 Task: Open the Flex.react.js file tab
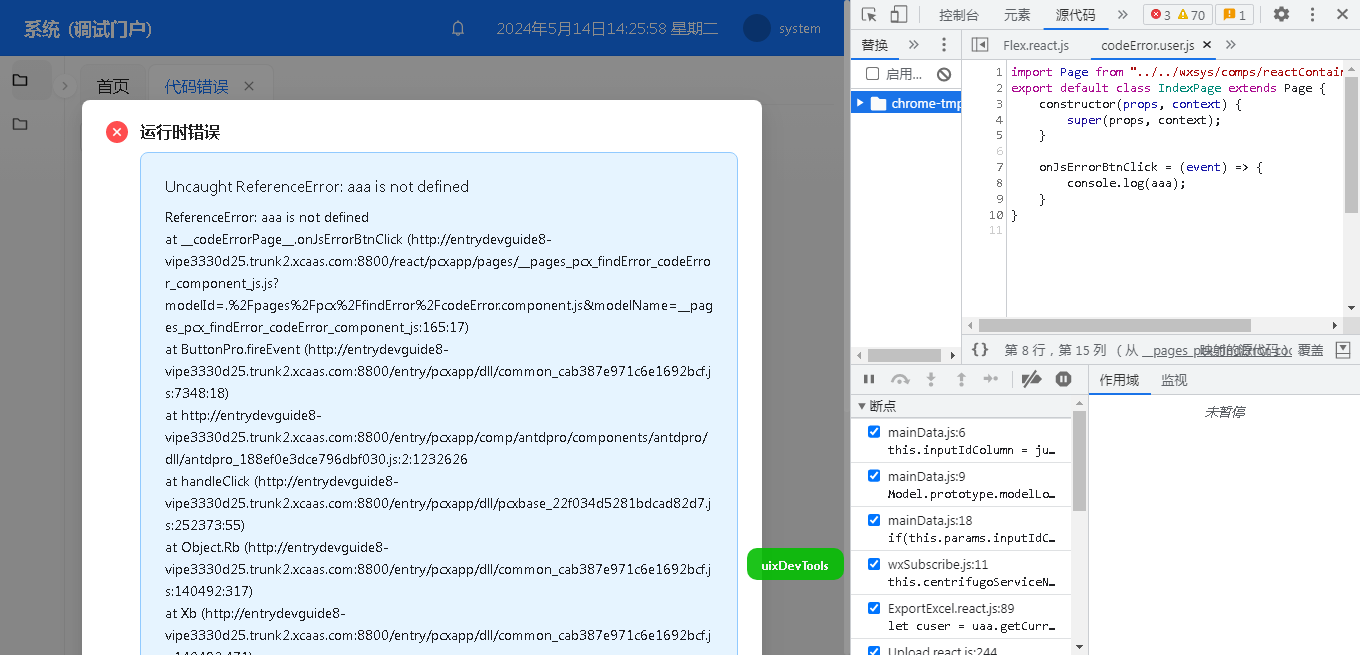coord(1036,45)
